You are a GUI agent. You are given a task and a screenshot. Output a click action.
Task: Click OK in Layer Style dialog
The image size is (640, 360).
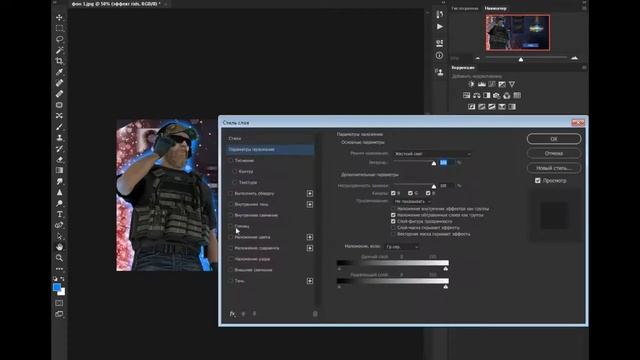tap(554, 139)
